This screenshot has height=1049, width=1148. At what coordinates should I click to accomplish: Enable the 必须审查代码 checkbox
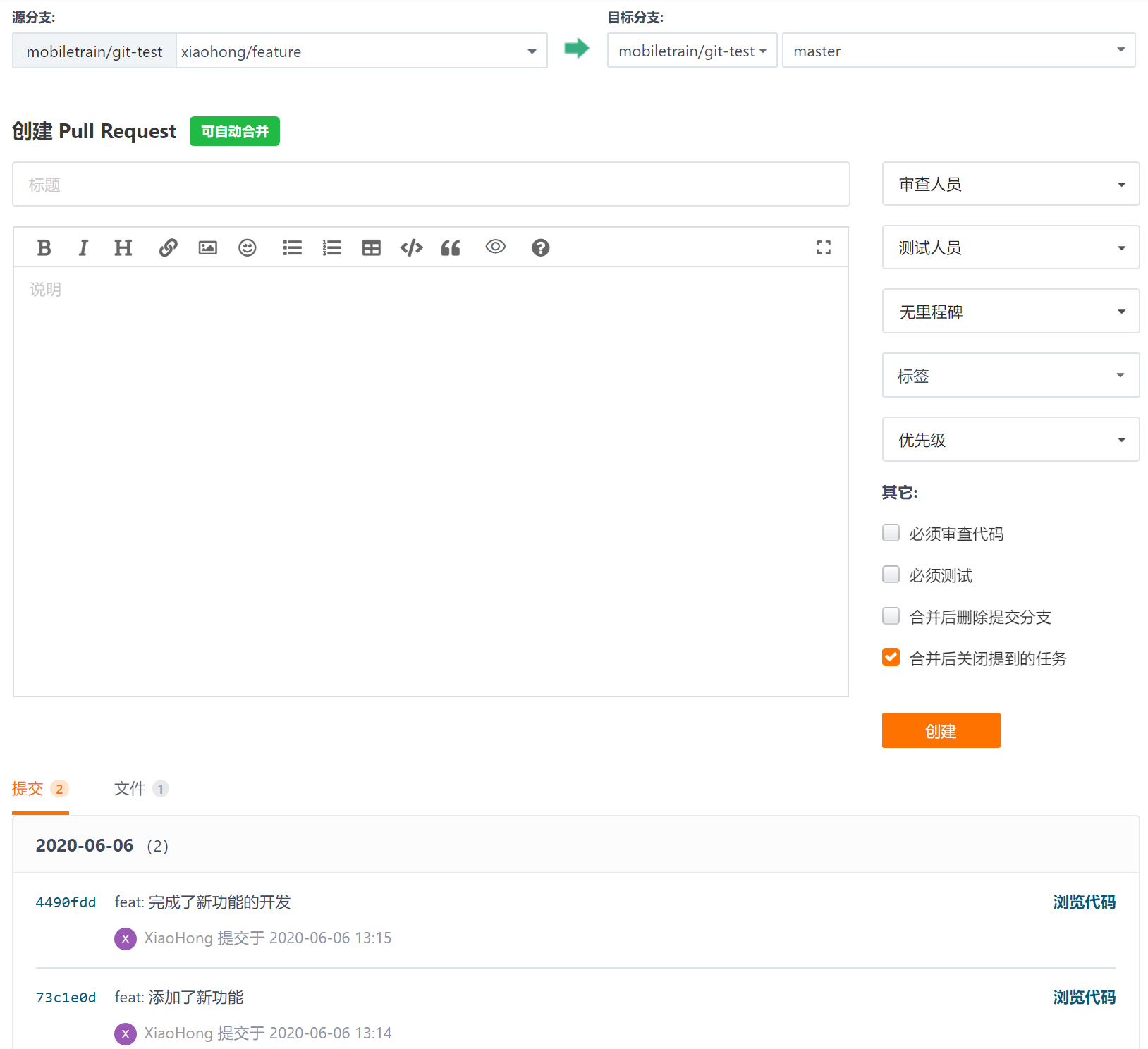point(891,533)
